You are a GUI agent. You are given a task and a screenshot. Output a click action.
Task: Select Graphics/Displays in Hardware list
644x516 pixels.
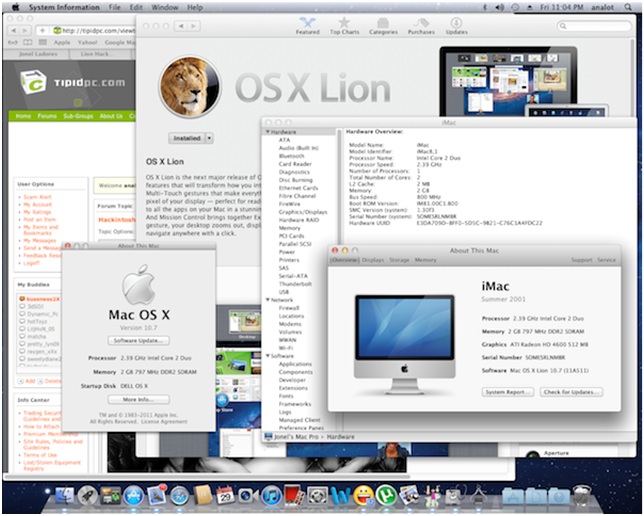303,212
